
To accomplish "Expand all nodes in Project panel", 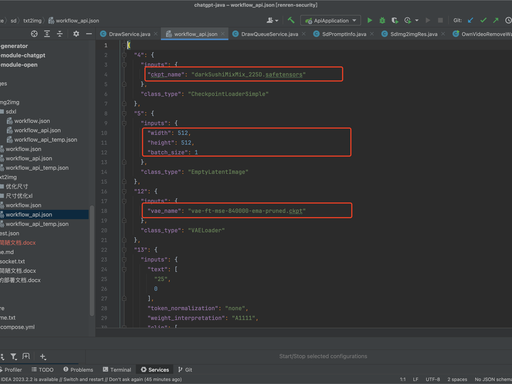I will [47, 34].
